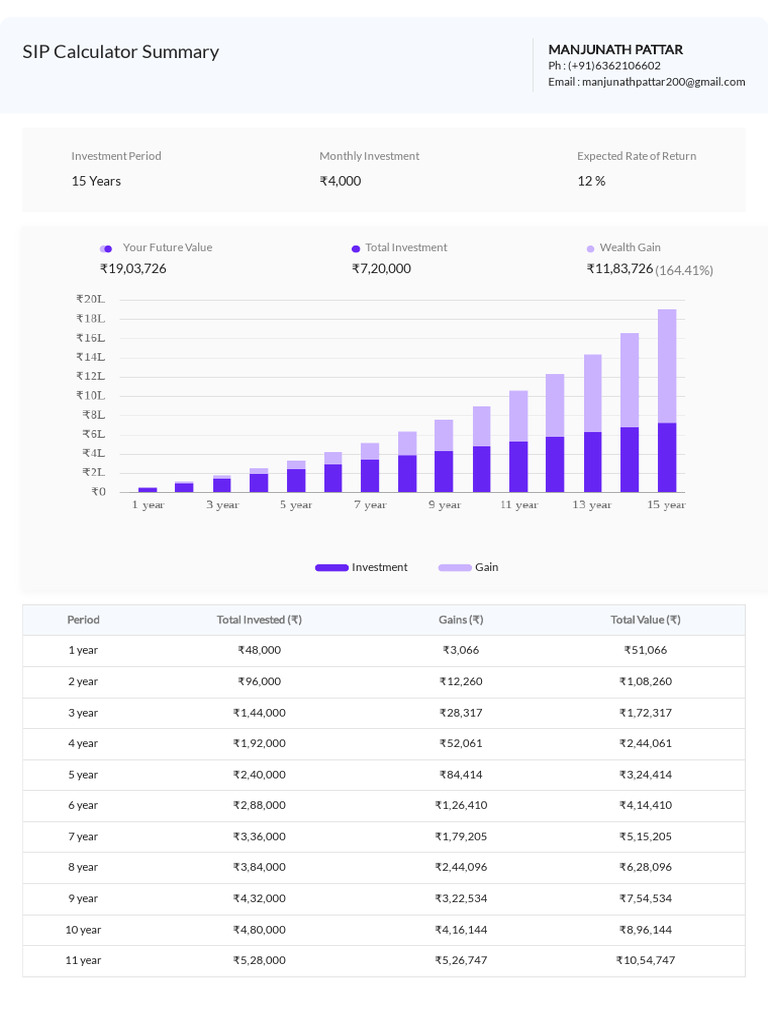Select the ₹3,24,414 total value cell
Viewport: 768px width, 1024px height.
[645, 775]
